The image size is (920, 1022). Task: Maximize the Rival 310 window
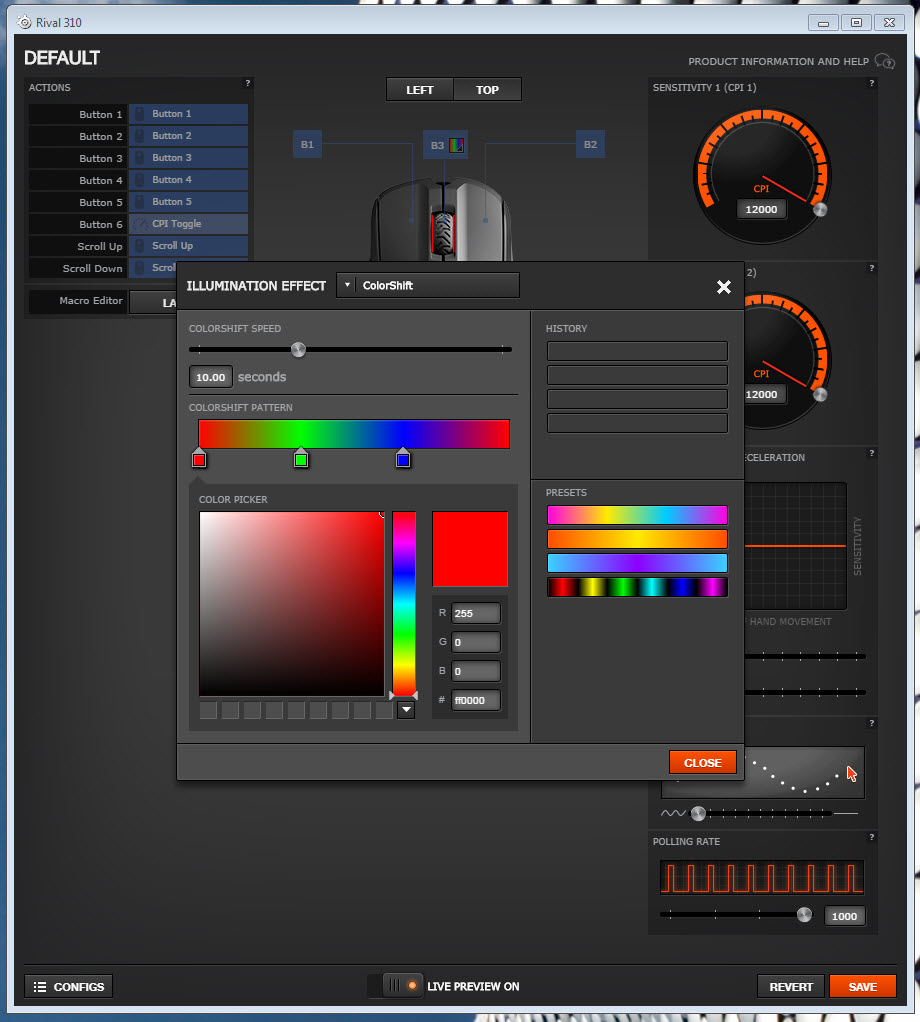coord(856,23)
